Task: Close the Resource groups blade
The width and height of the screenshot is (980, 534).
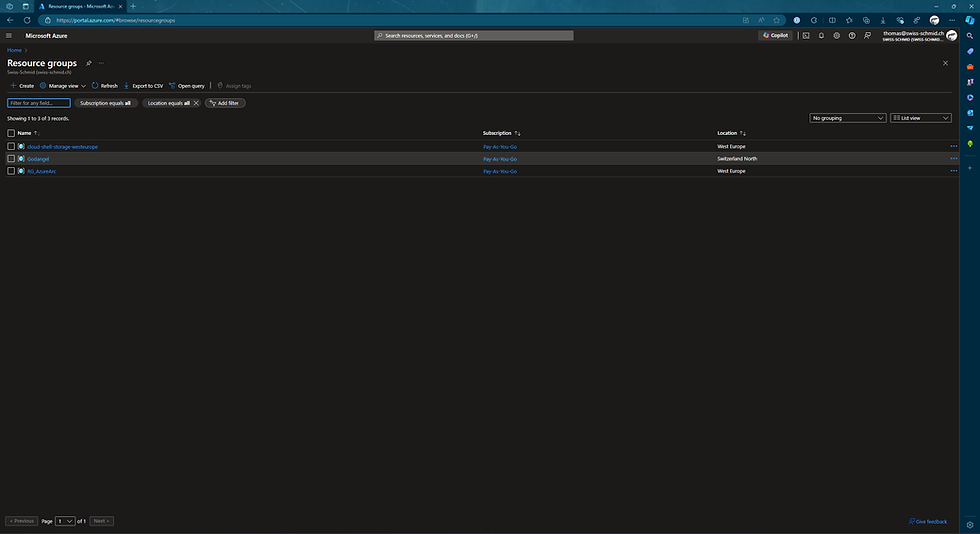Action: pyautogui.click(x=945, y=63)
